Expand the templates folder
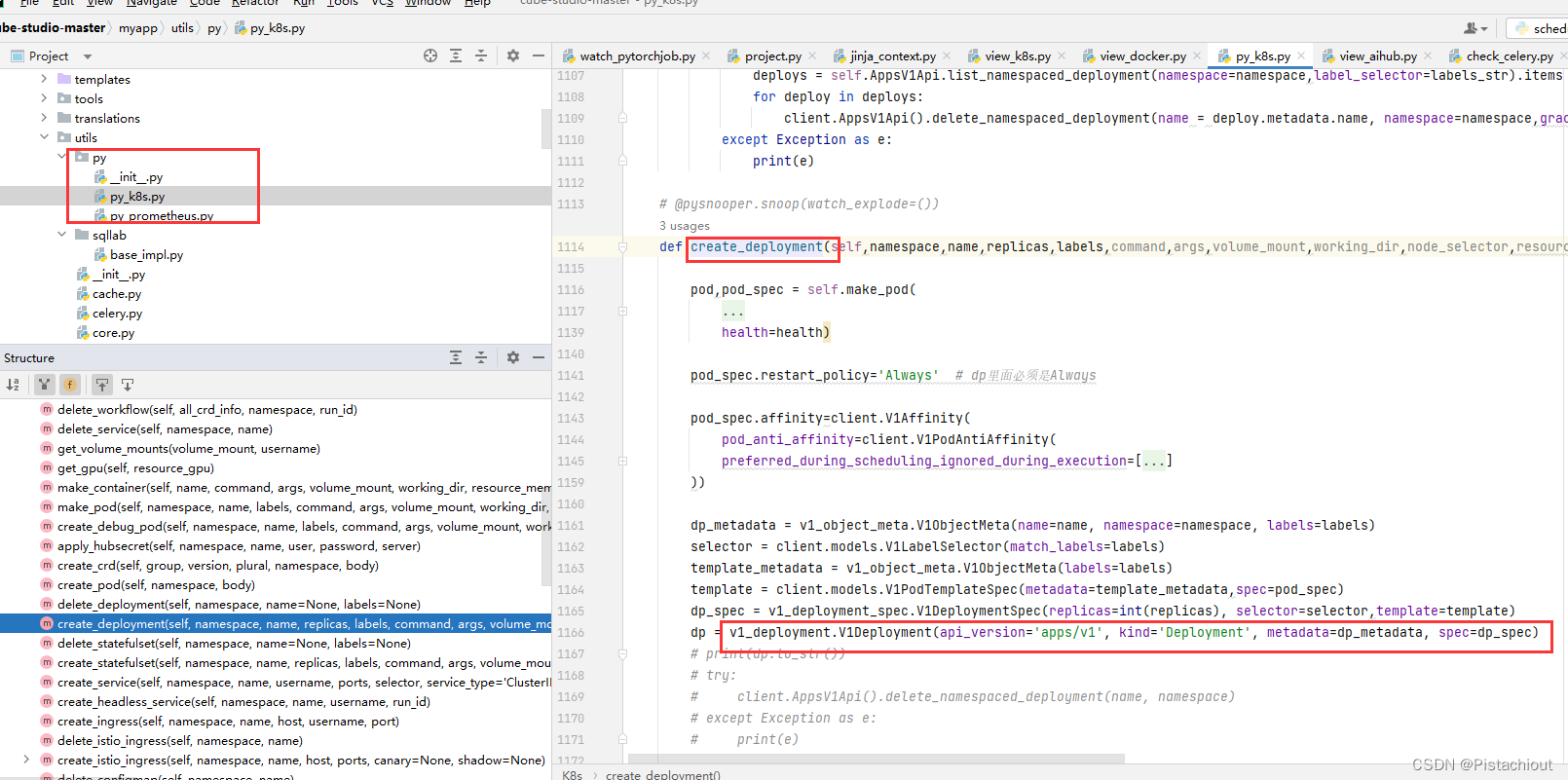Viewport: 1568px width, 780px height. [44, 79]
